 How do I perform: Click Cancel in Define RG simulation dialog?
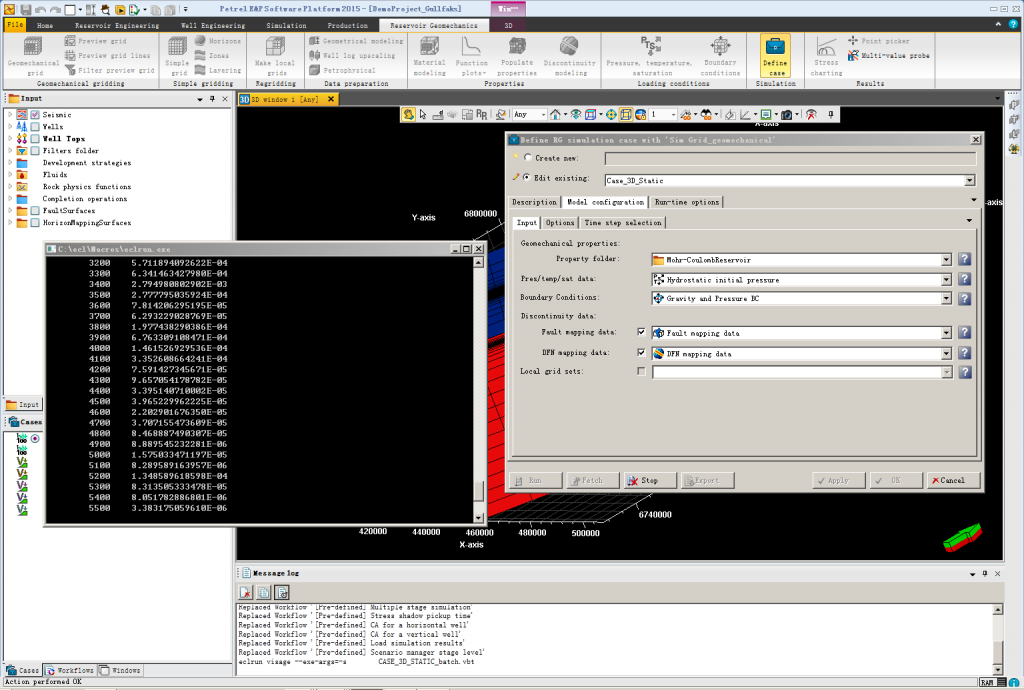point(953,480)
